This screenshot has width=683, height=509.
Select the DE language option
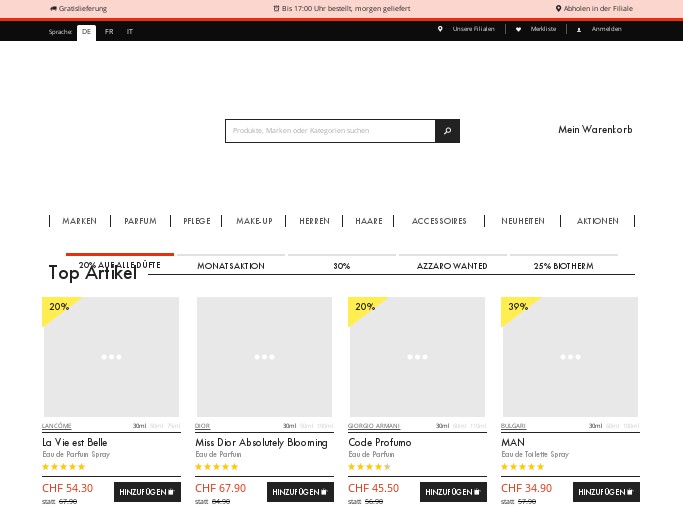point(86,32)
